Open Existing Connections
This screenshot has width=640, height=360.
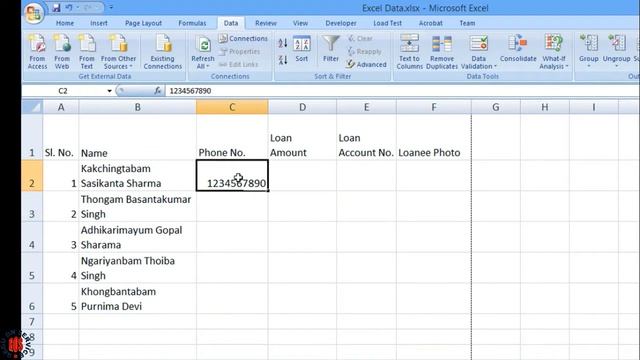(x=162, y=52)
